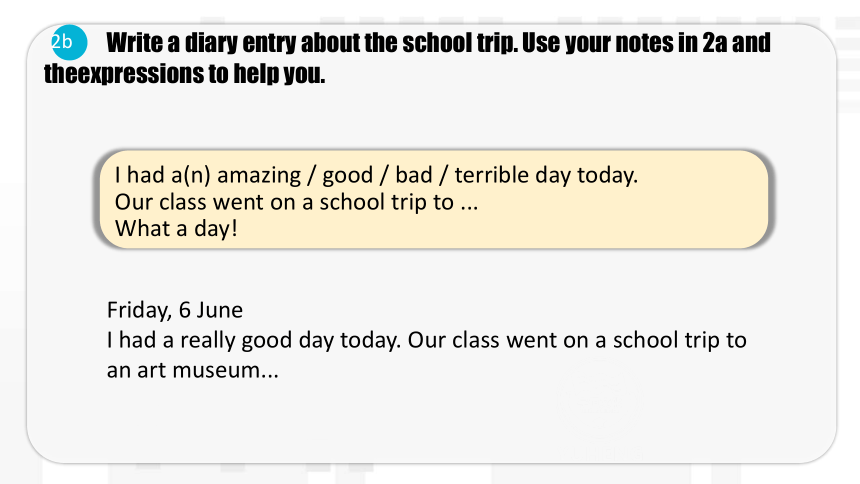This screenshot has width=860, height=484.
Task: Click the word 'diary' in the heading
Action: coord(211,43)
